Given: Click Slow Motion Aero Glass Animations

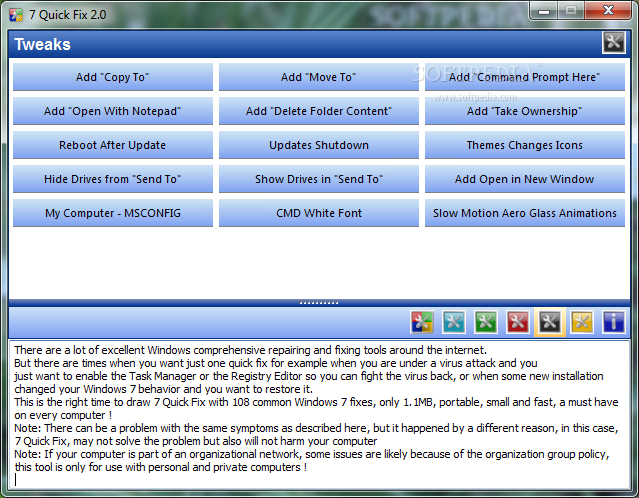Looking at the screenshot, I should point(524,213).
